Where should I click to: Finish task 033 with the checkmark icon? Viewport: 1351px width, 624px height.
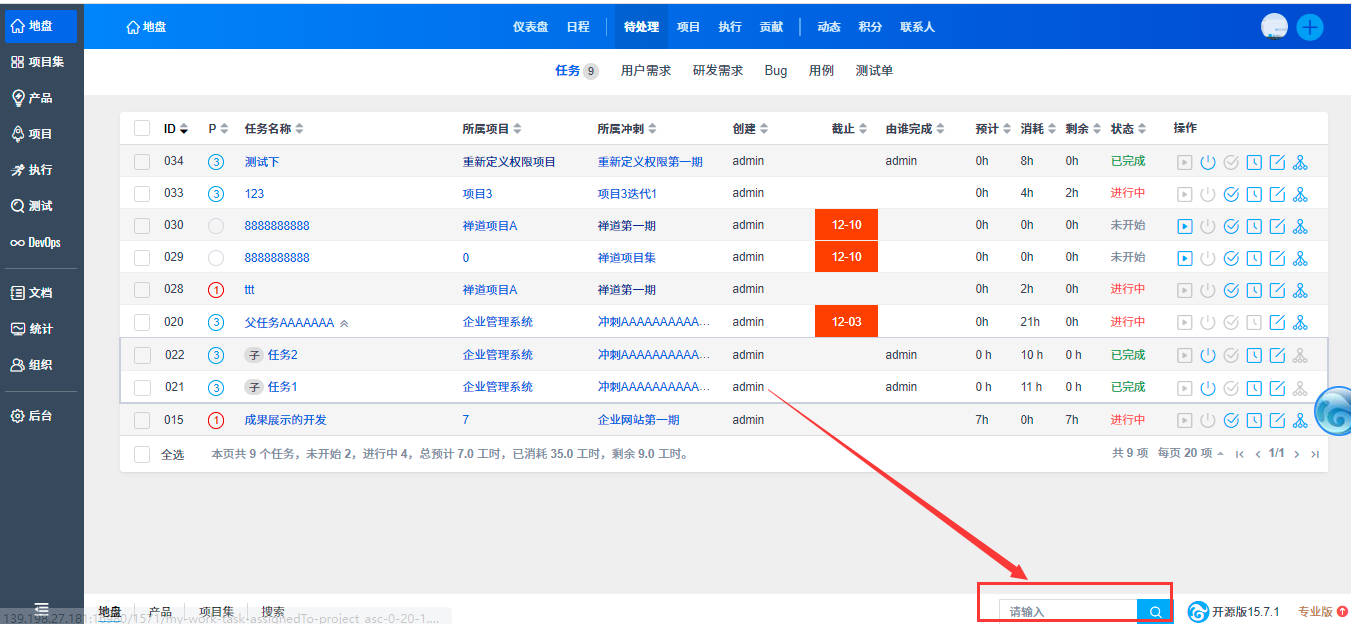(x=1231, y=194)
